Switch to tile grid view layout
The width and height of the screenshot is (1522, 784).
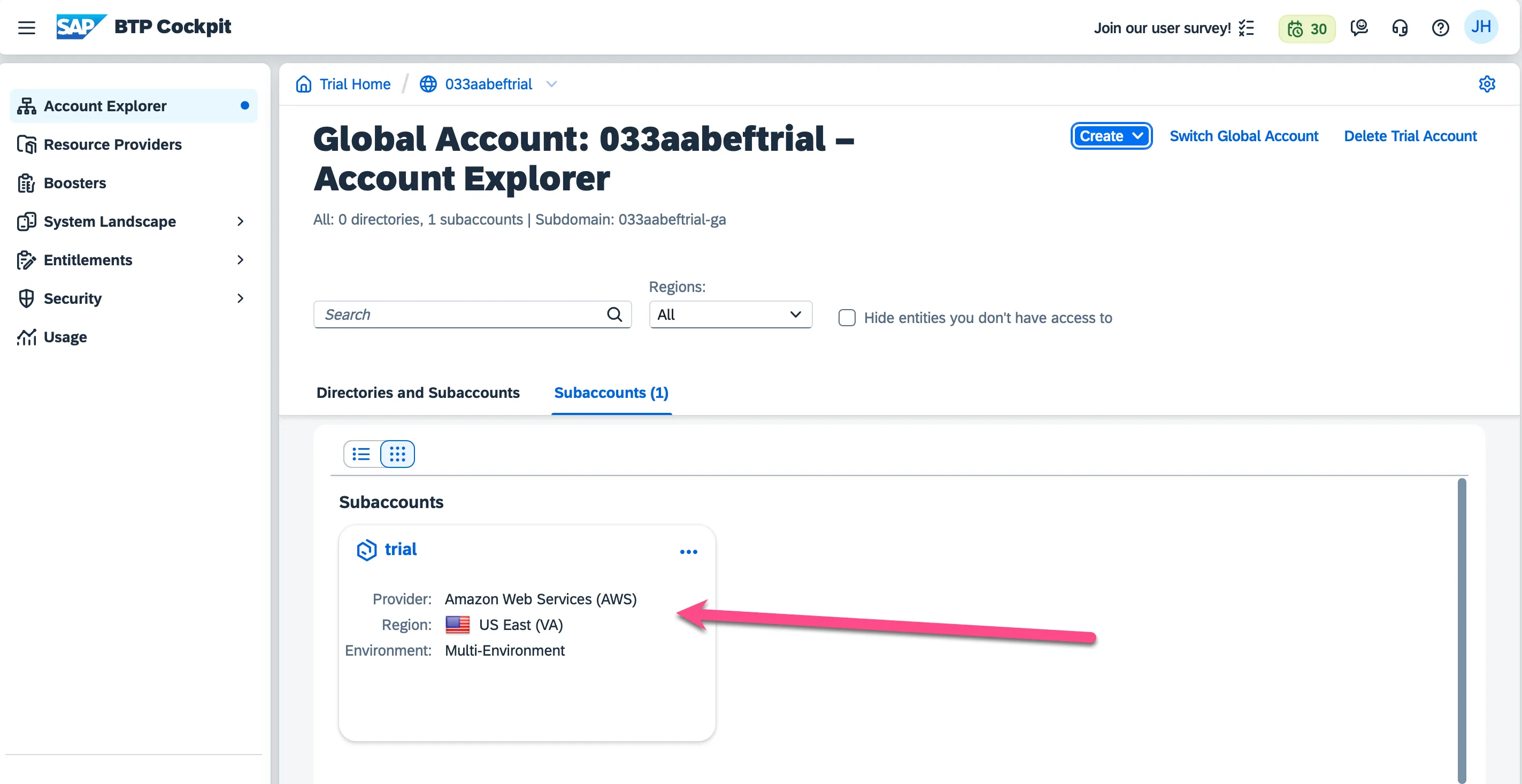click(397, 454)
